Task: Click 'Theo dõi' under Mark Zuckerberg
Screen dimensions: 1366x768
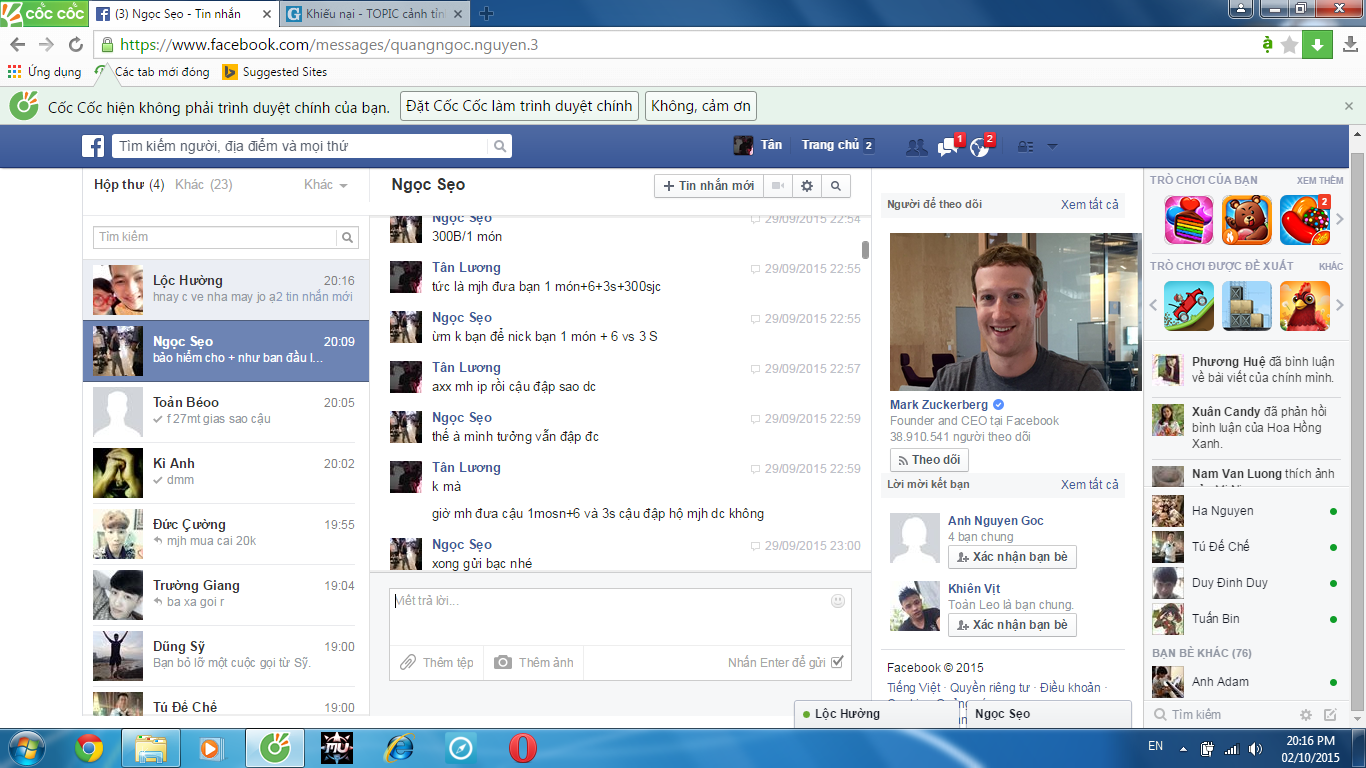Action: (x=929, y=460)
